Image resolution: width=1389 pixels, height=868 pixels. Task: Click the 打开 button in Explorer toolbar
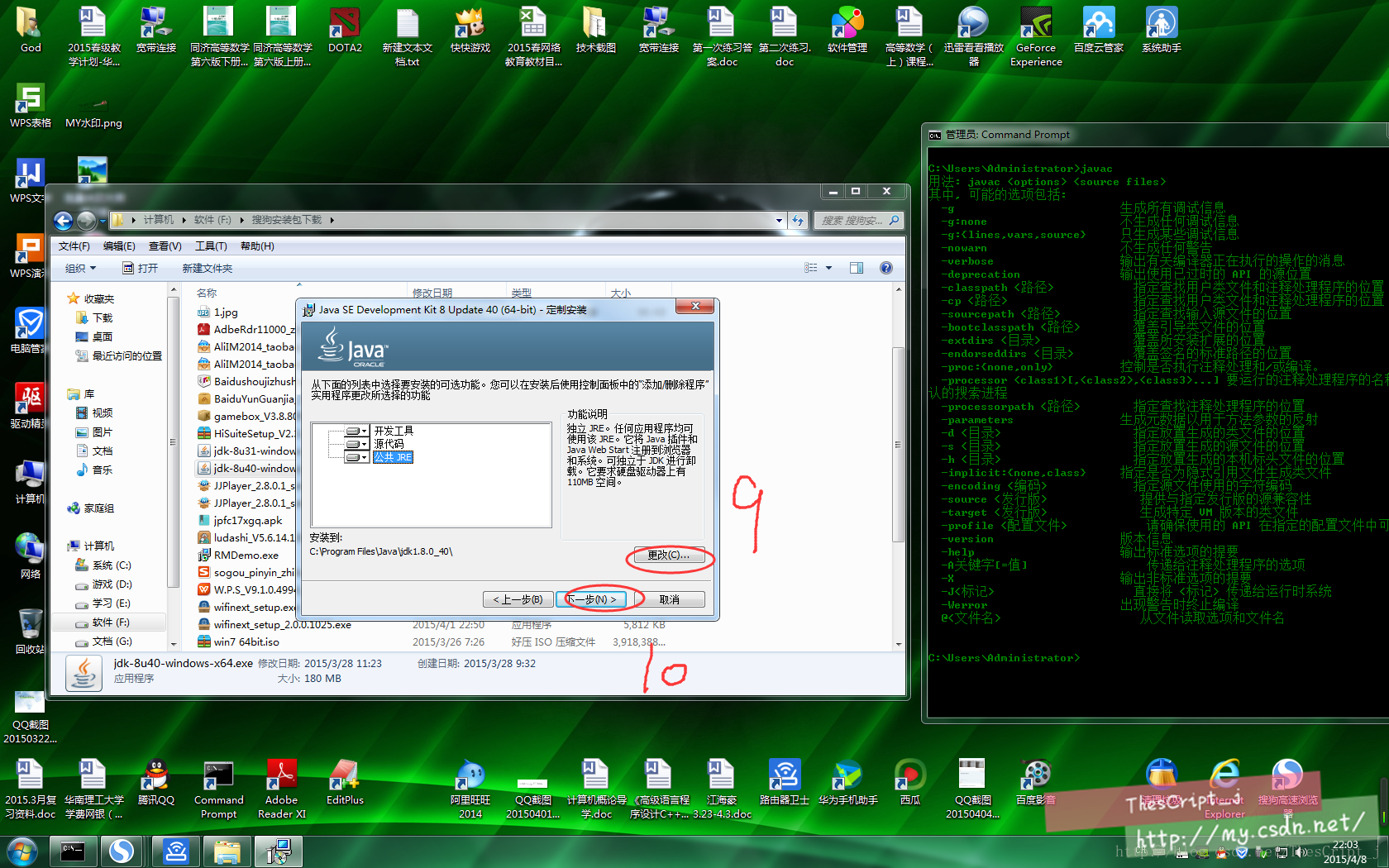pos(141,268)
